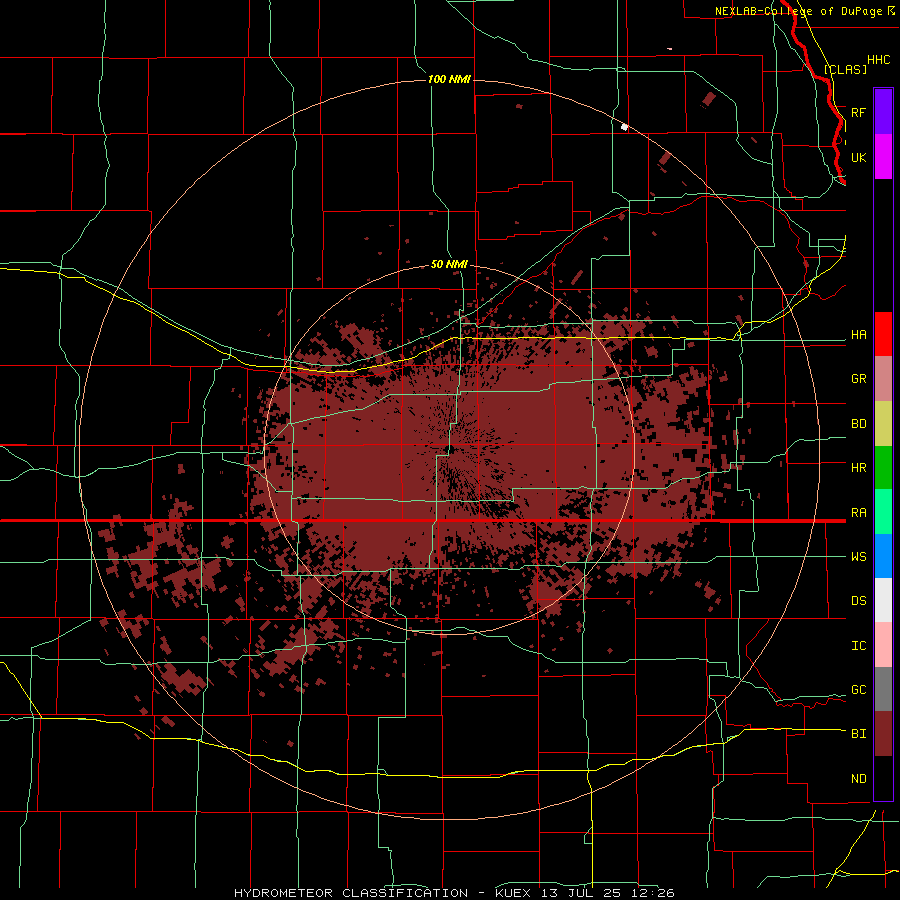Click the bright green RA legend swatch
Screen dimensions: 900x900
tap(883, 512)
